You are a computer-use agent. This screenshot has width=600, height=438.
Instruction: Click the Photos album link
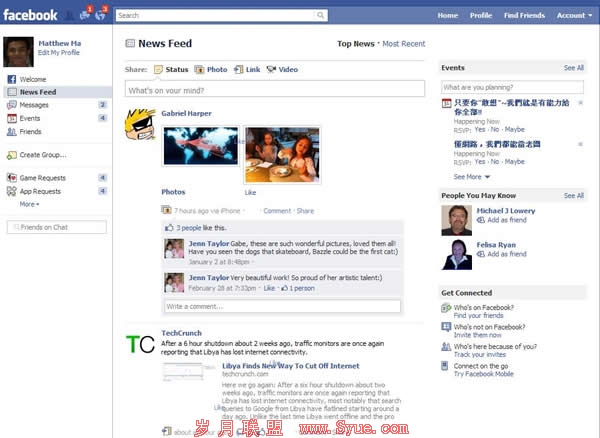coord(173,192)
